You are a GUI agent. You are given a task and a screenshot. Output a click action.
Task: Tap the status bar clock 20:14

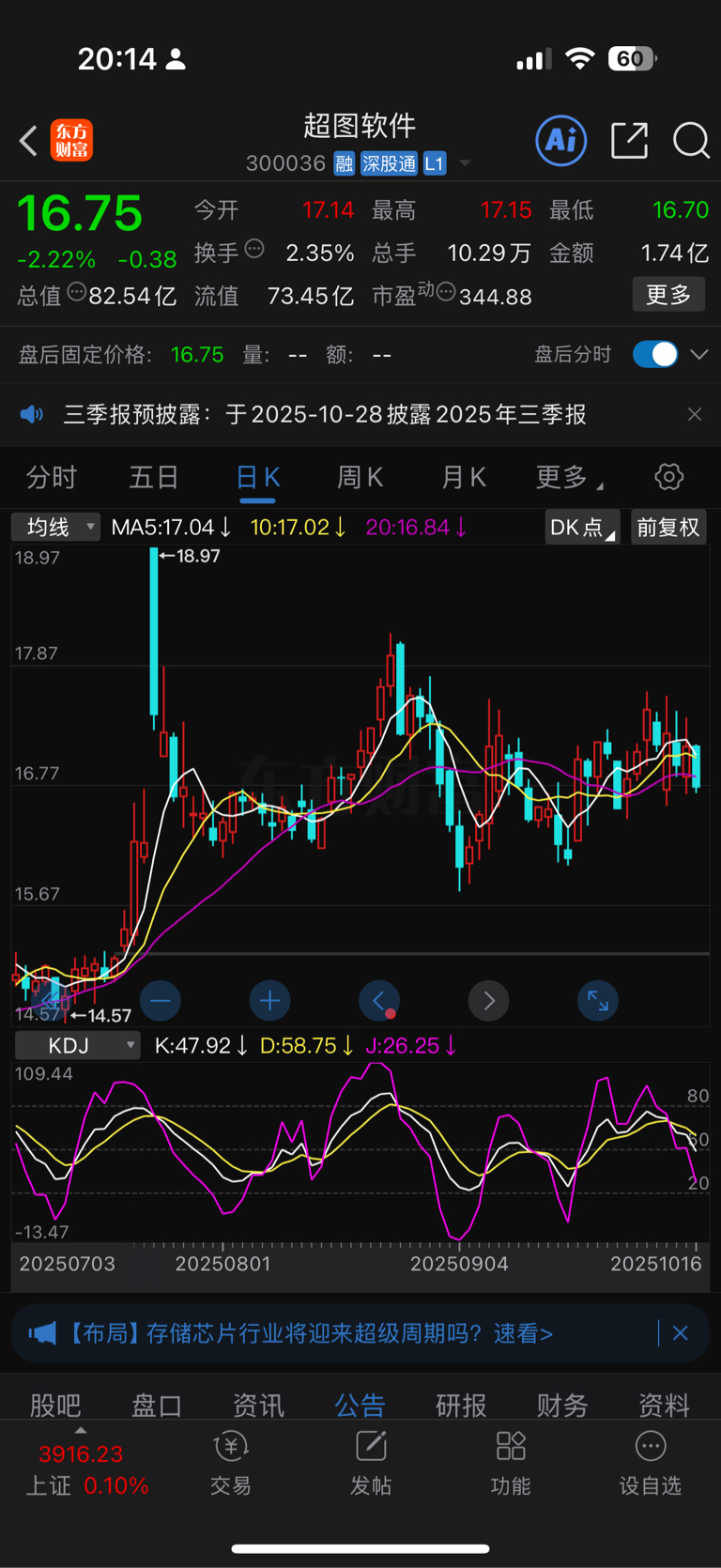click(x=116, y=59)
